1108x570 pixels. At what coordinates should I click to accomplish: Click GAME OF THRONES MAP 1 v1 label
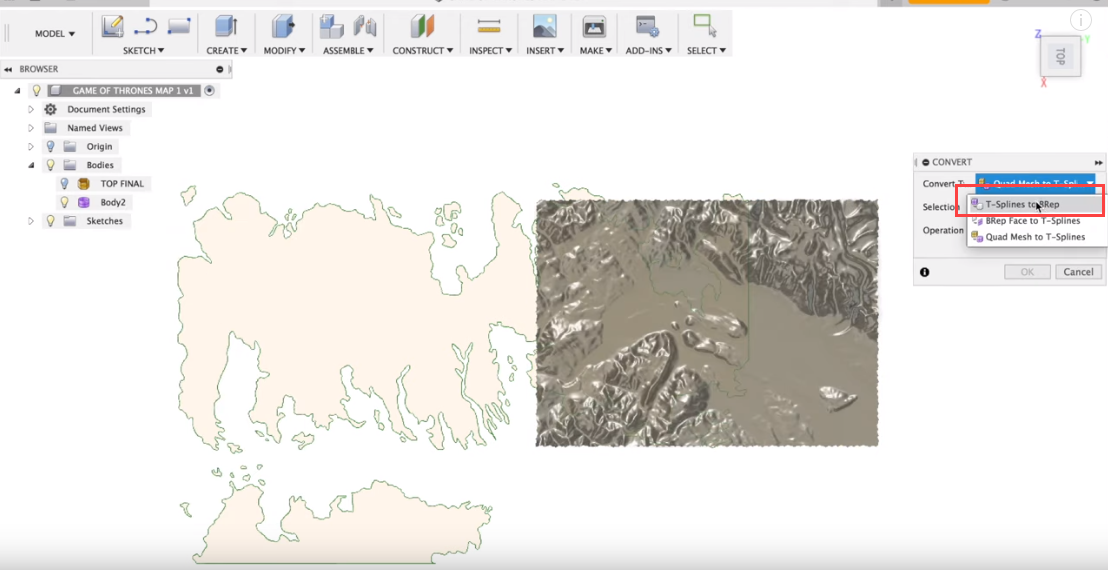[133, 90]
